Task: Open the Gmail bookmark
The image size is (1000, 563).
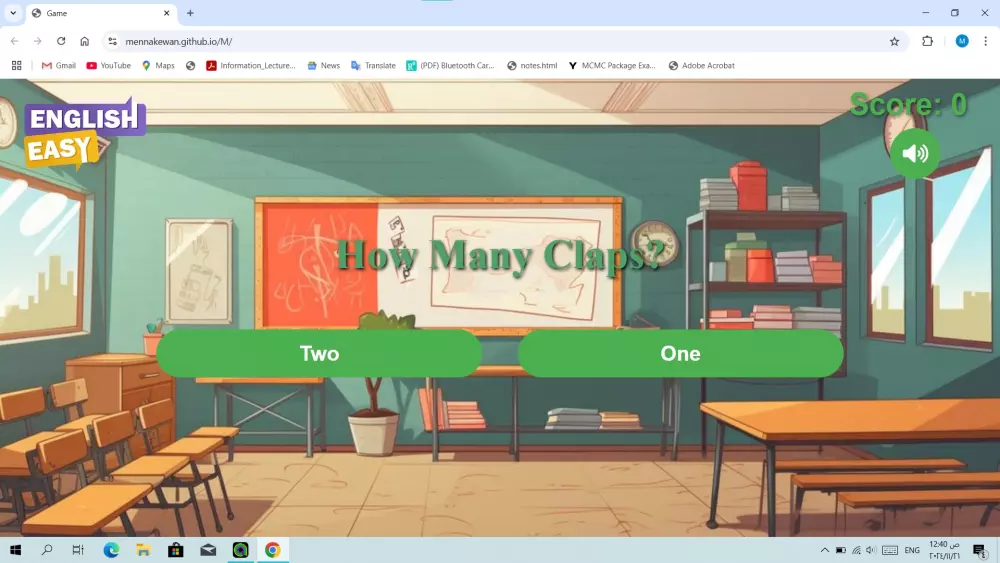Action: tap(59, 66)
